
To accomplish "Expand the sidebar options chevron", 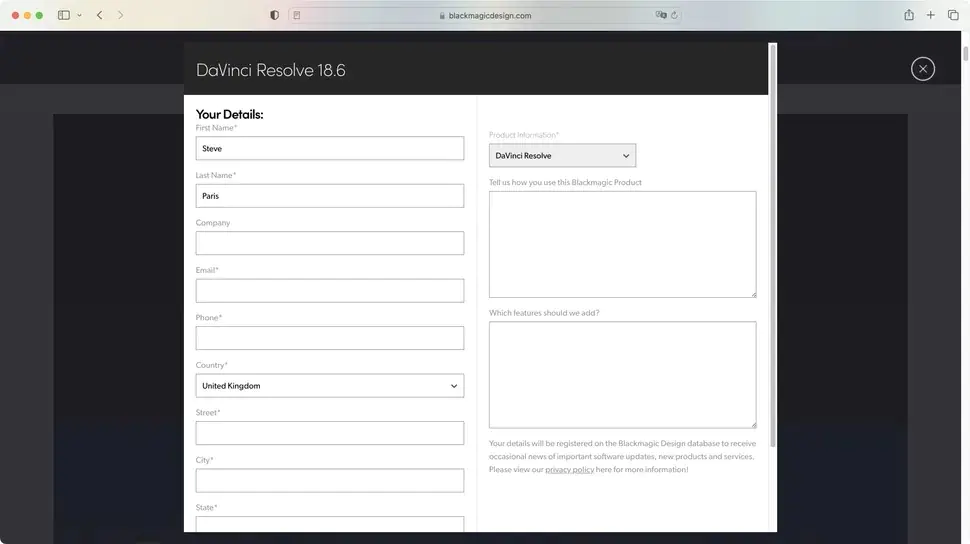I will [x=79, y=15].
